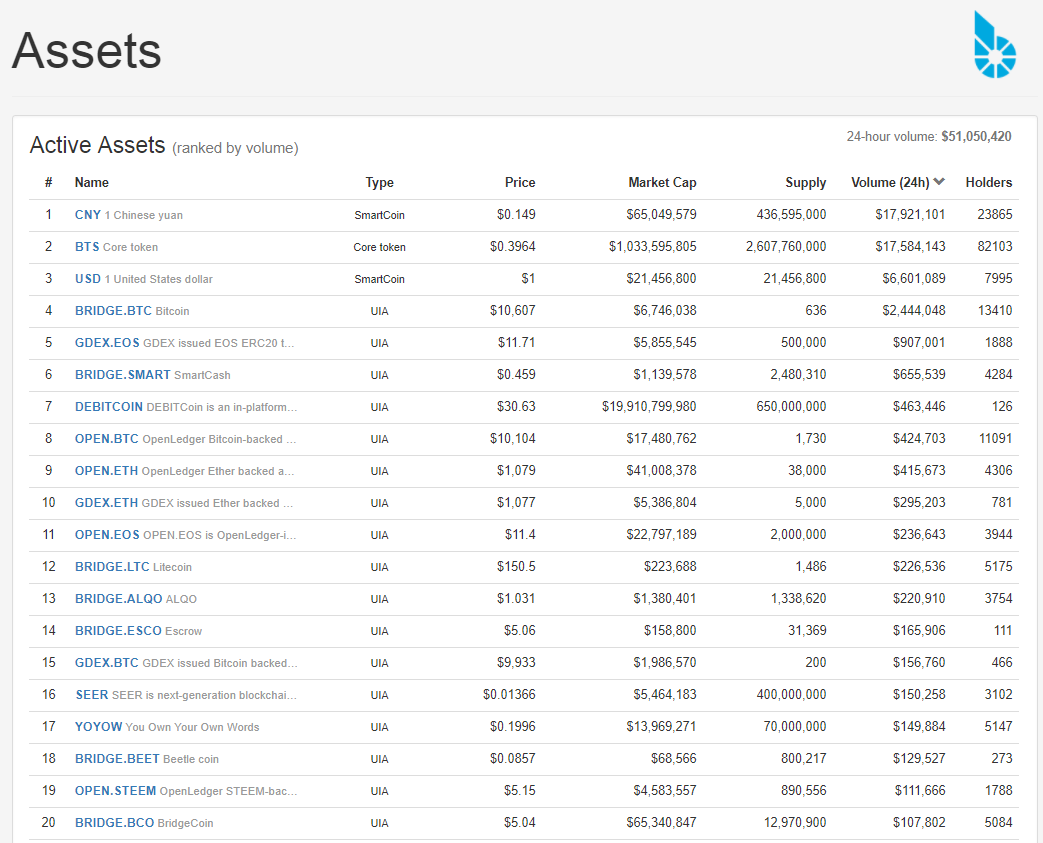Image resolution: width=1043 pixels, height=843 pixels.
Task: Open the BRIDGE.ALQO asset link
Action: click(x=118, y=599)
